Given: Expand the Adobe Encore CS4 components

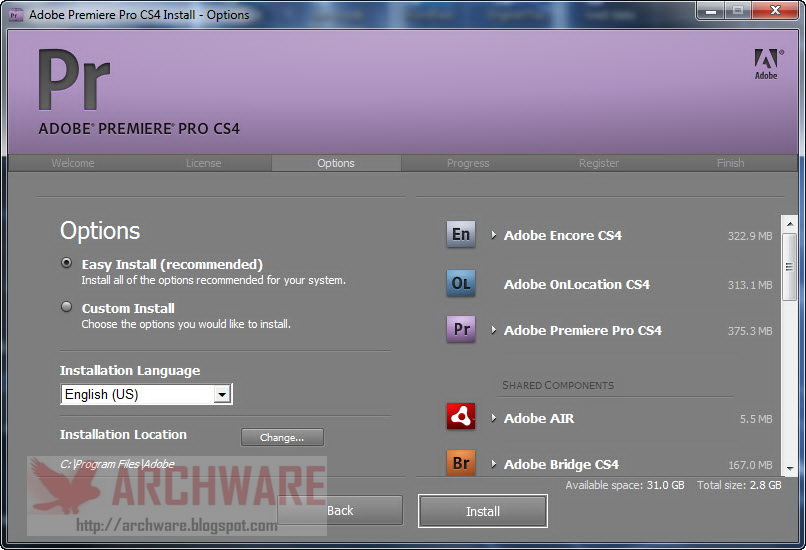Looking at the screenshot, I should pos(493,235).
